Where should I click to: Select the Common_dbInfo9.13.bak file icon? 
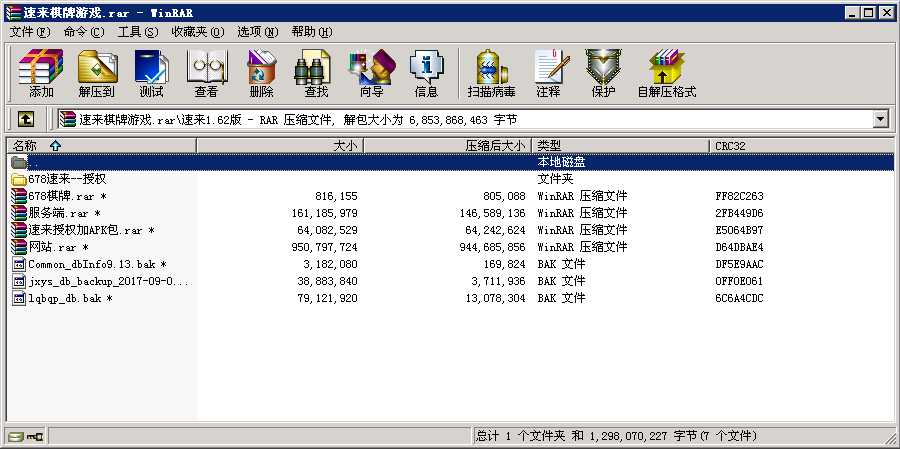click(x=19, y=264)
